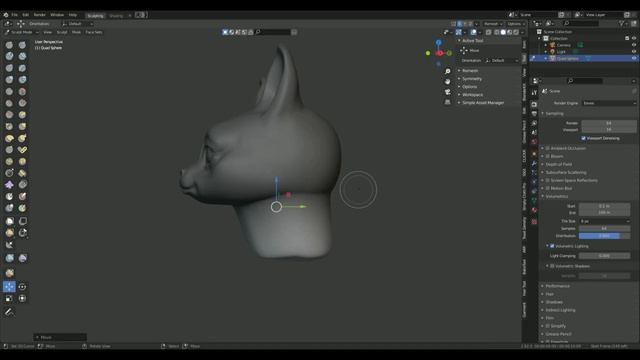The width and height of the screenshot is (640, 360).
Task: Select Quad Sphere in the outliner
Action: [x=567, y=58]
